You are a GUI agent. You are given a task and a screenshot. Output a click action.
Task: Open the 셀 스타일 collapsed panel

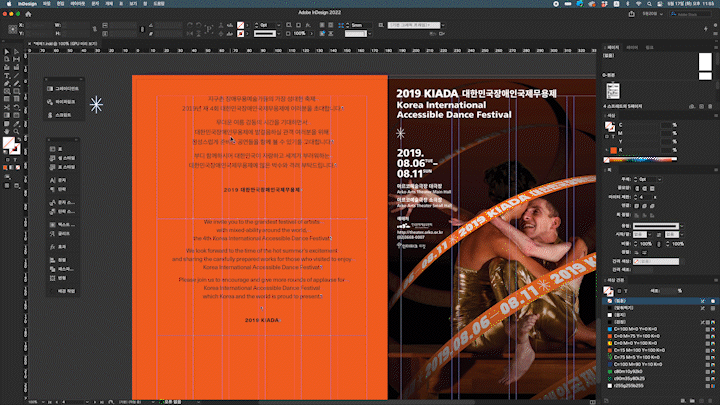click(x=64, y=158)
